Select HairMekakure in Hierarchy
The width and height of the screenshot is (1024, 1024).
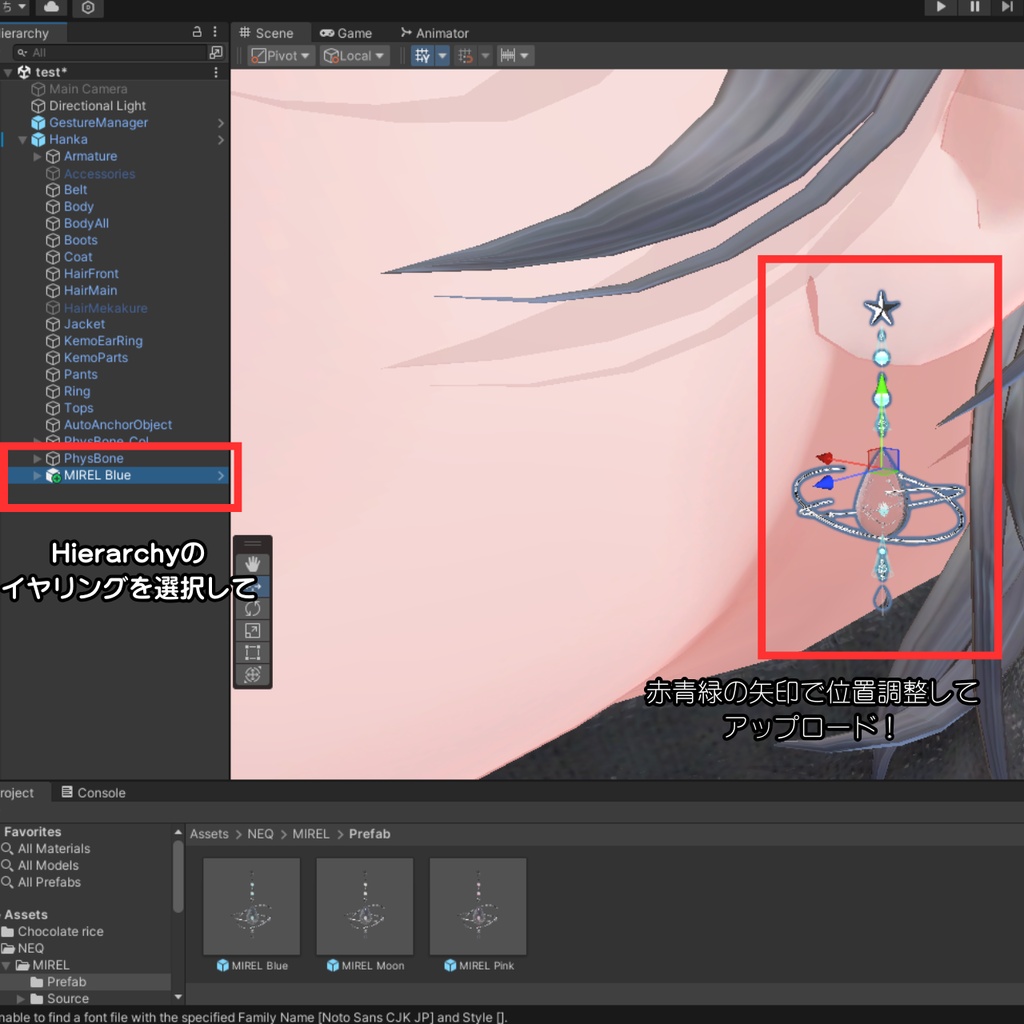click(105, 308)
